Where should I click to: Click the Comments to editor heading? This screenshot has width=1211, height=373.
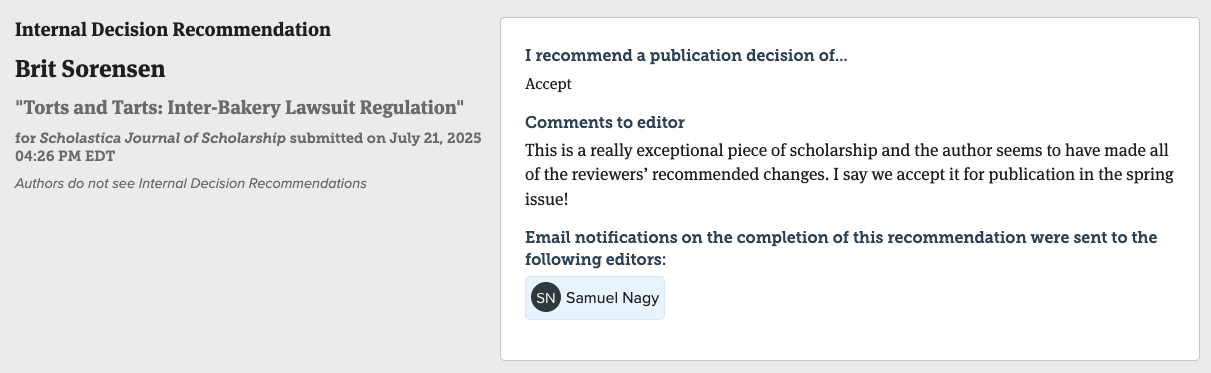click(x=605, y=122)
